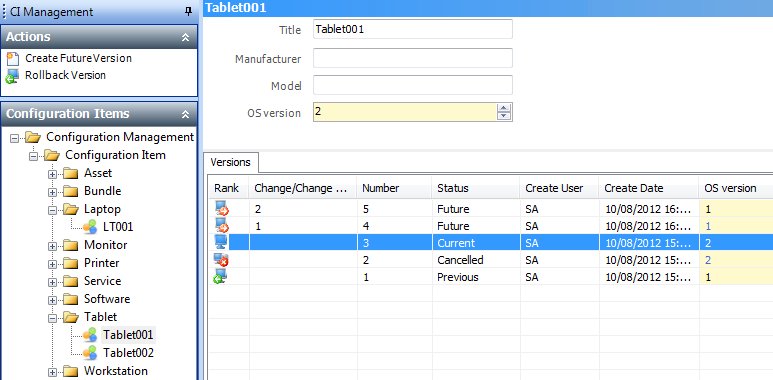This screenshot has width=773, height=380.
Task: Click Create Future Version action link
Action: [x=78, y=58]
